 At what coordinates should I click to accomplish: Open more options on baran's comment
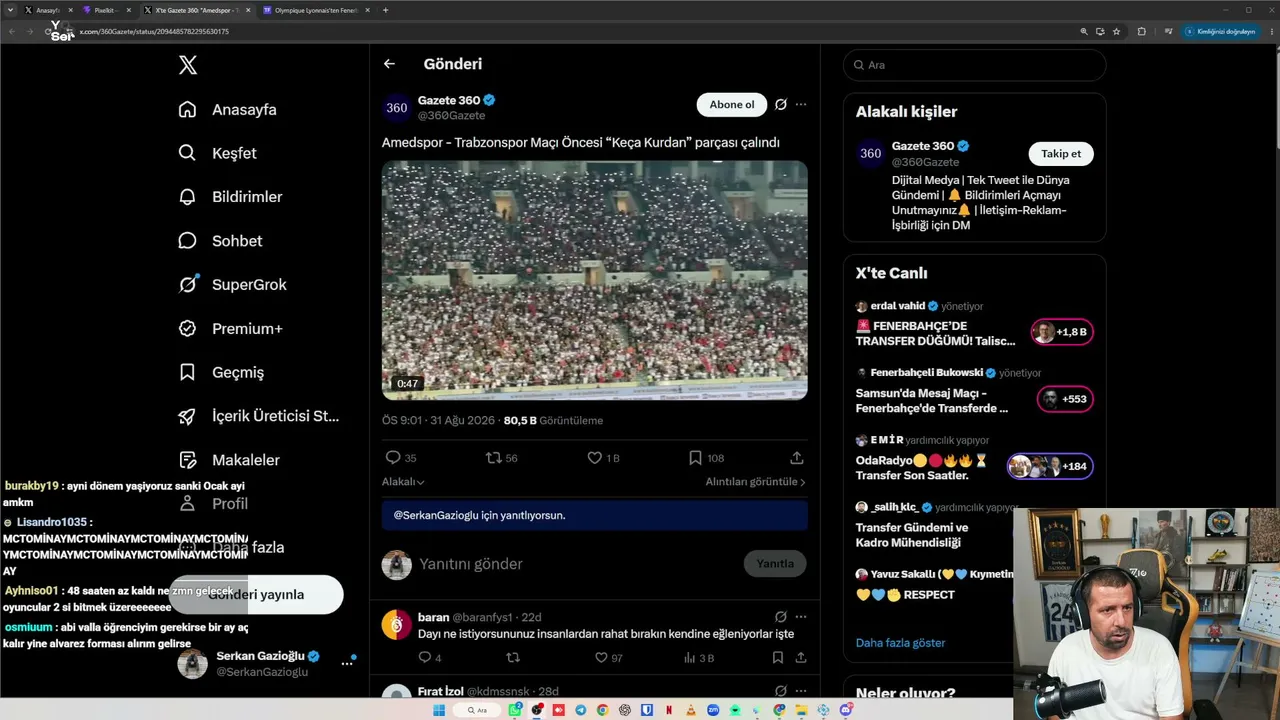pos(800,617)
